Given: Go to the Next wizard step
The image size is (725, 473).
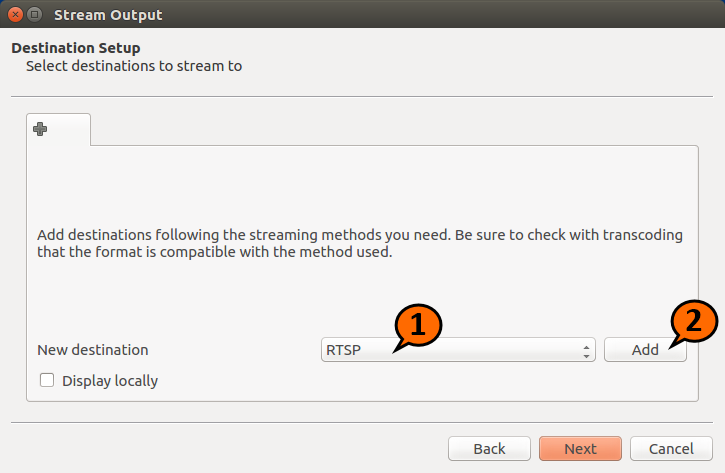Looking at the screenshot, I should [580, 449].
